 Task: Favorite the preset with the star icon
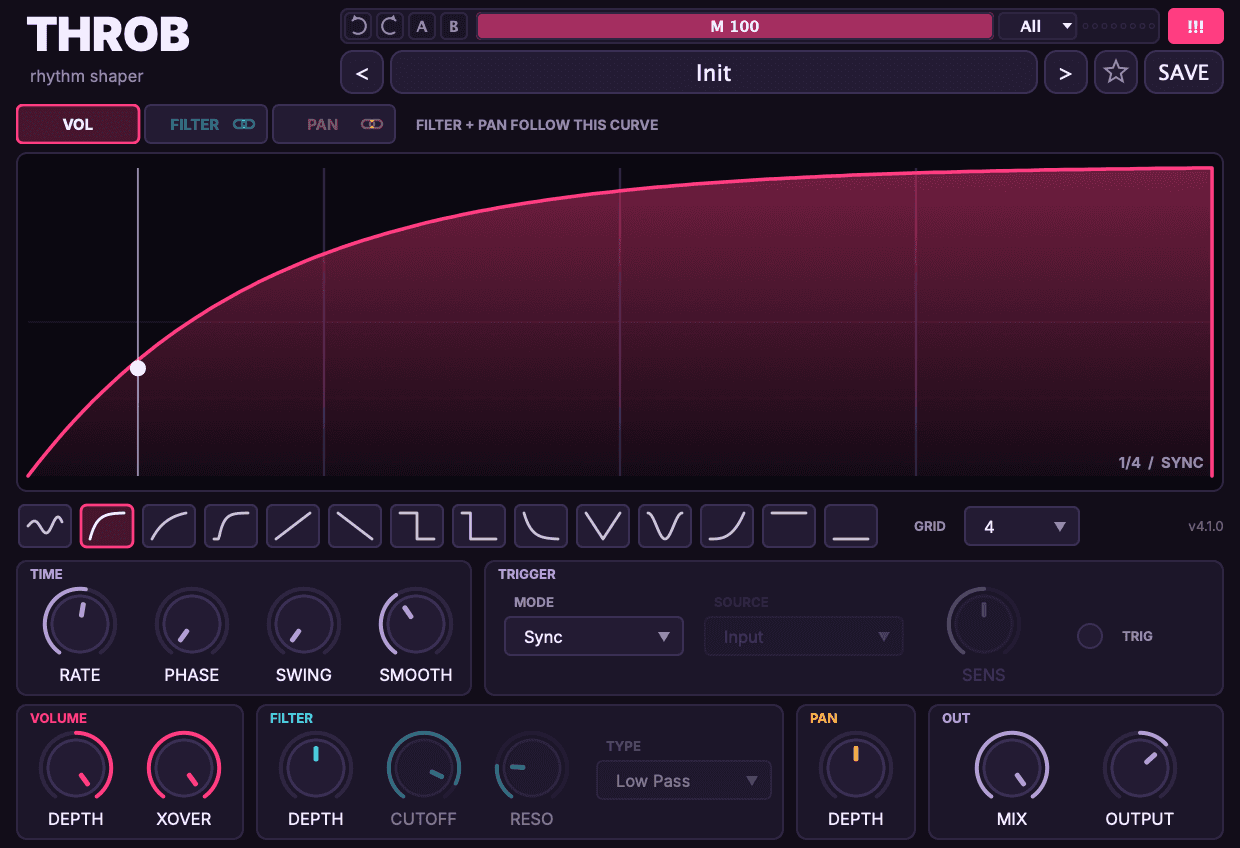(1116, 73)
